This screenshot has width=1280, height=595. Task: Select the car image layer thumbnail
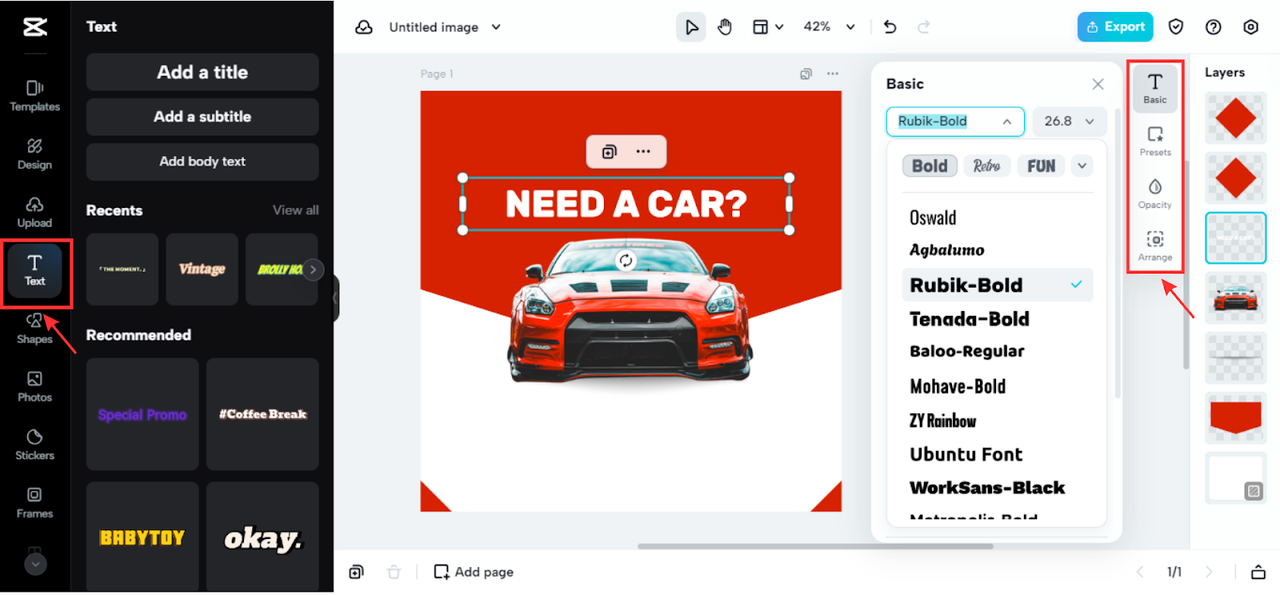pyautogui.click(x=1236, y=298)
